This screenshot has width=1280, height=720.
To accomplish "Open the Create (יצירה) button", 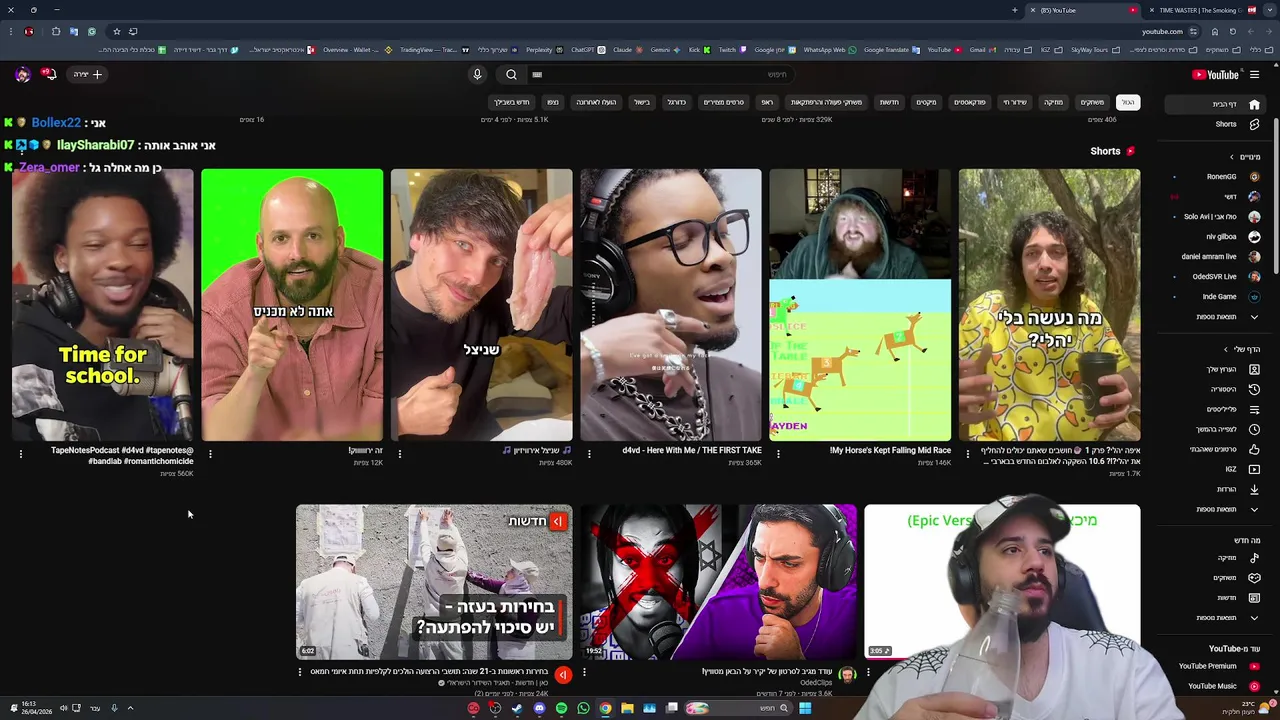I will (x=87, y=74).
